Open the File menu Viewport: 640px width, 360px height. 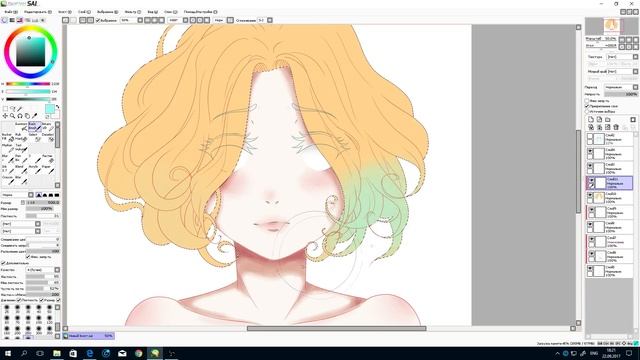click(11, 12)
